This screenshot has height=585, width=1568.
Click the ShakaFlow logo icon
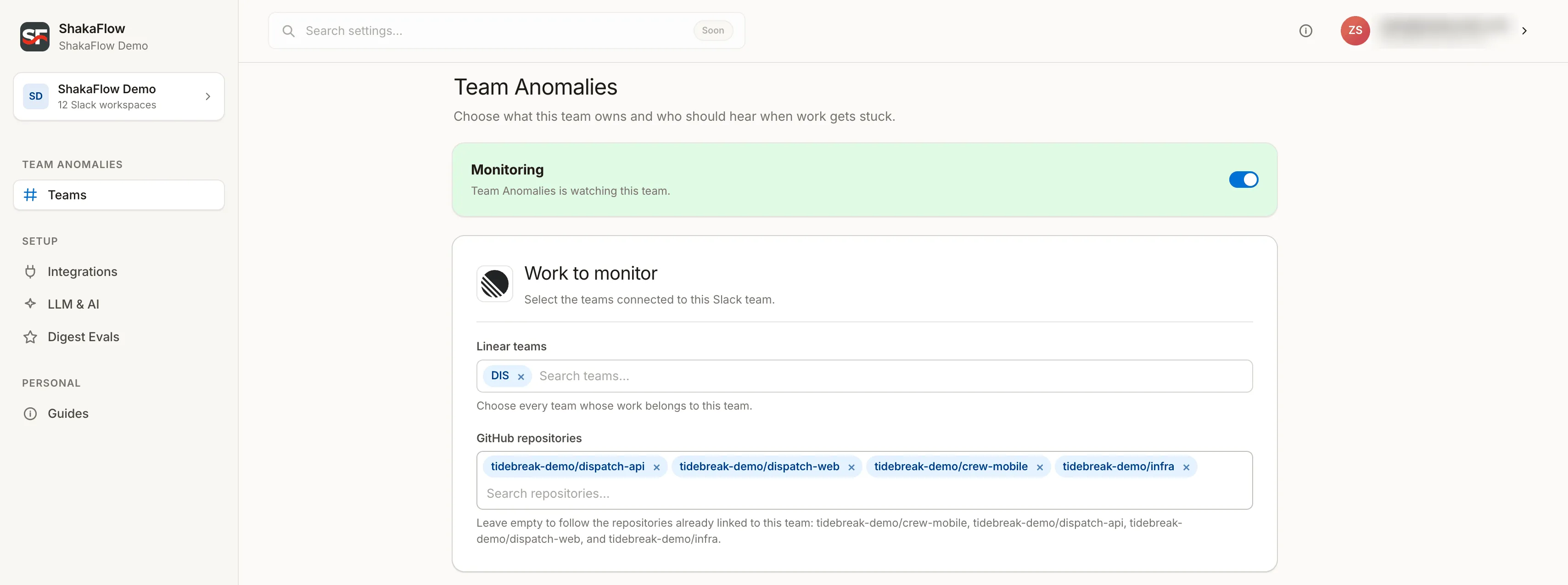[x=35, y=37]
